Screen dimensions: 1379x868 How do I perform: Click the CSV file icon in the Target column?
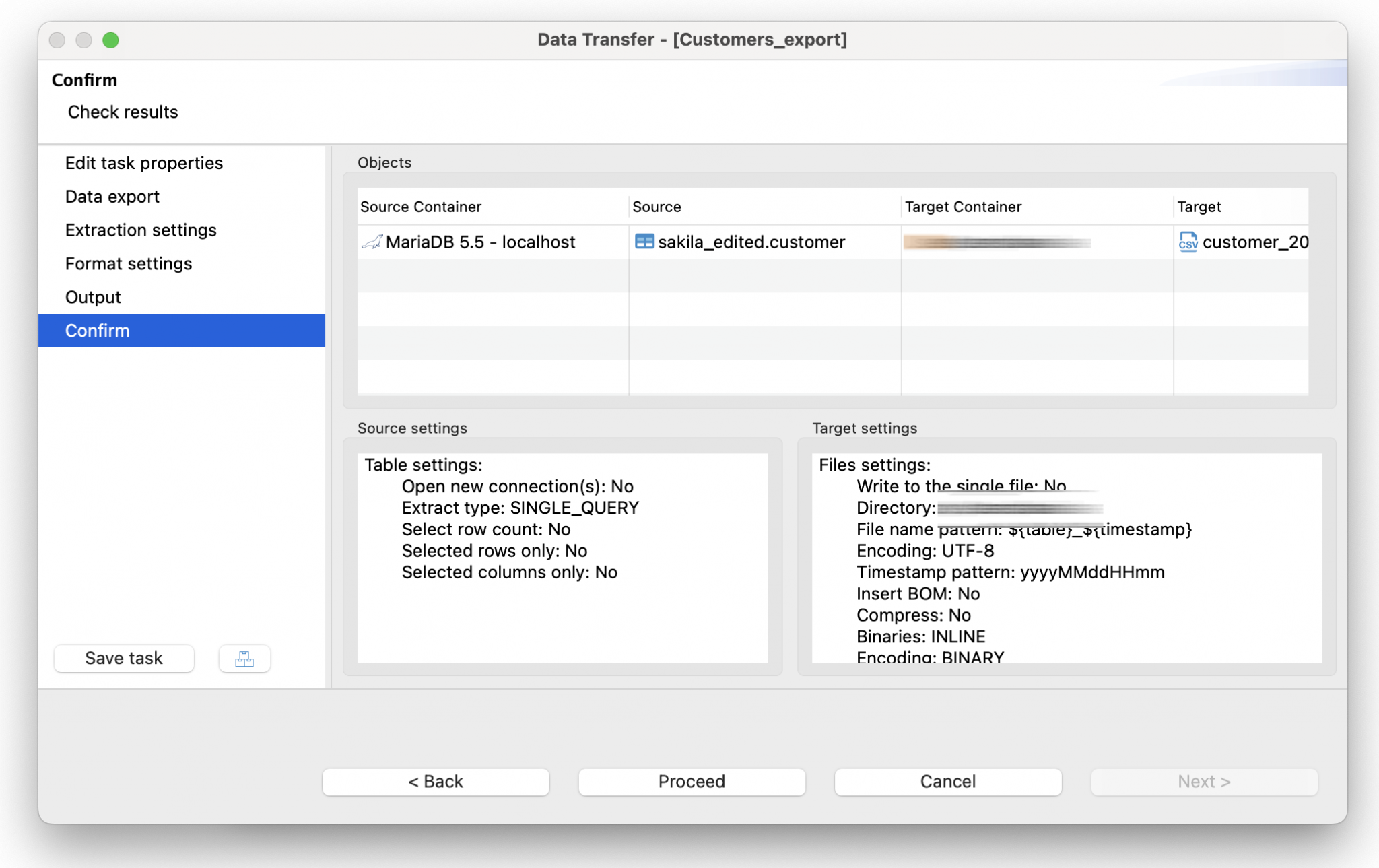click(1188, 242)
